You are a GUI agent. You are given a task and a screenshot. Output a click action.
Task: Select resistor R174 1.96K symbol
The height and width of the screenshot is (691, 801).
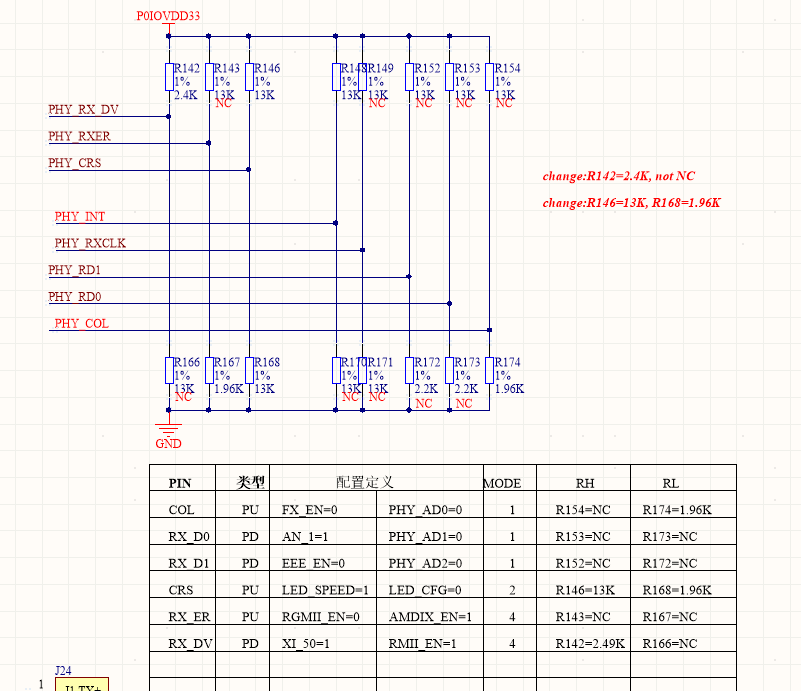pos(489,370)
